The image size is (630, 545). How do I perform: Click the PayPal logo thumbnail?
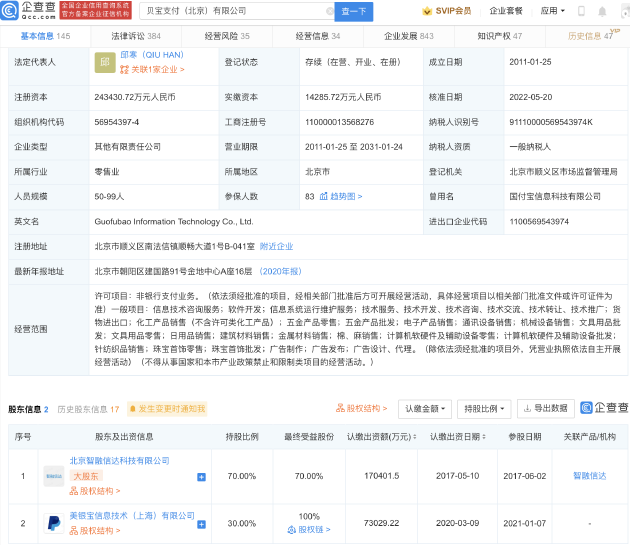tap(54, 523)
